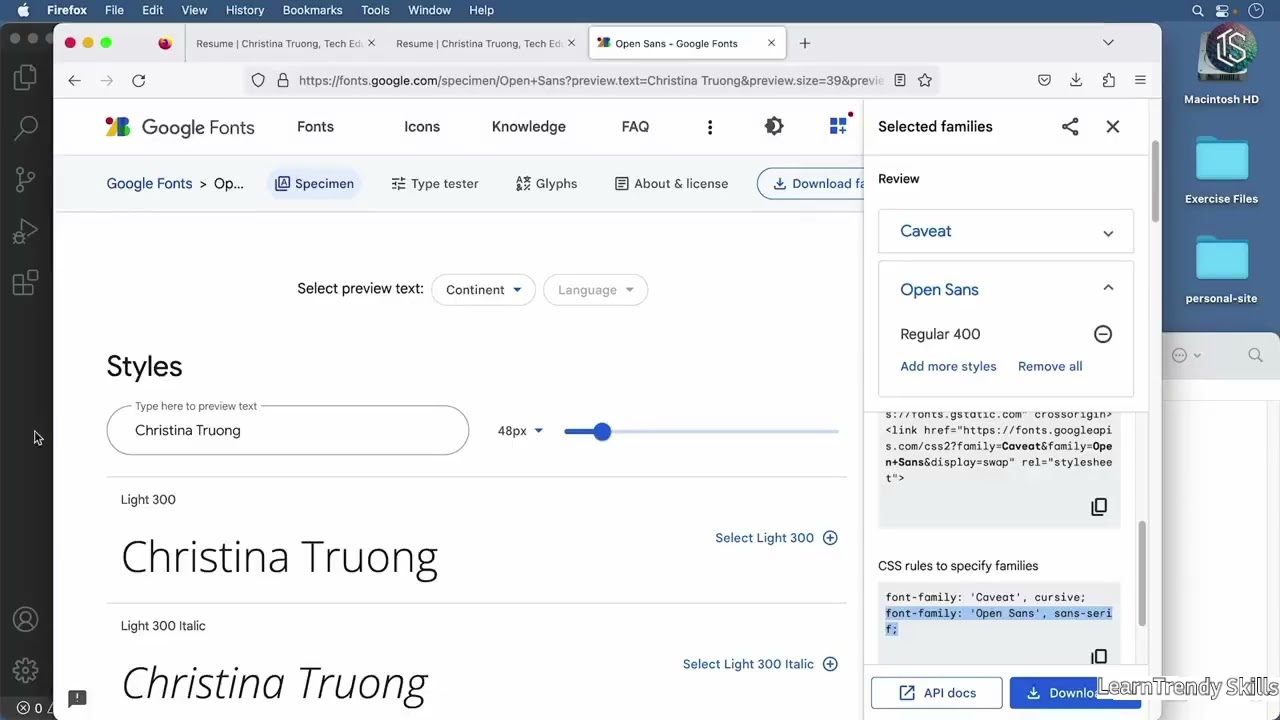Switch to the Specimen tab

coord(314,184)
